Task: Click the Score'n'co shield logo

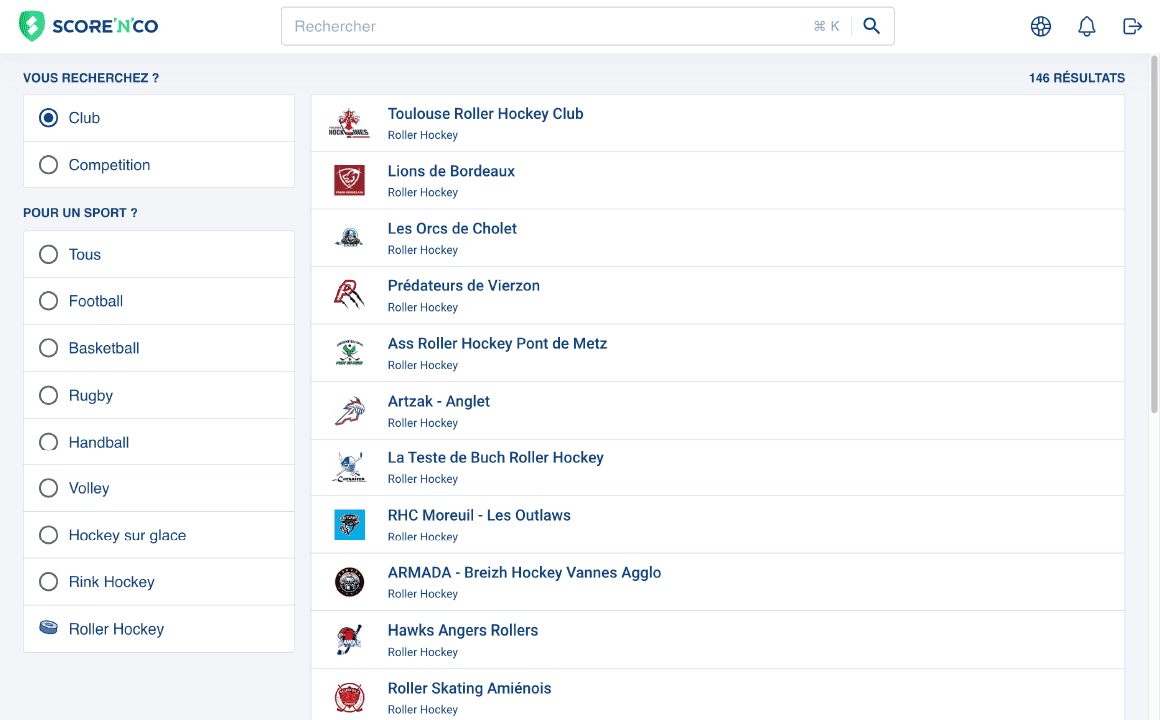Action: (32, 26)
